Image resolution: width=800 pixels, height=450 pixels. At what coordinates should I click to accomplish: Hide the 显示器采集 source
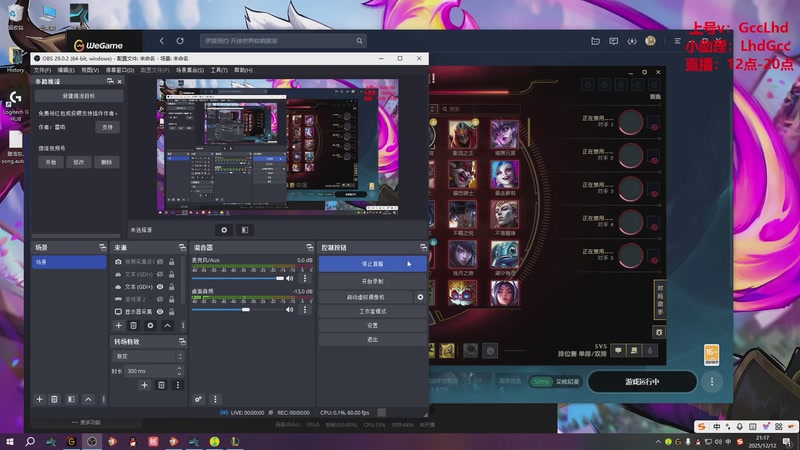point(160,312)
